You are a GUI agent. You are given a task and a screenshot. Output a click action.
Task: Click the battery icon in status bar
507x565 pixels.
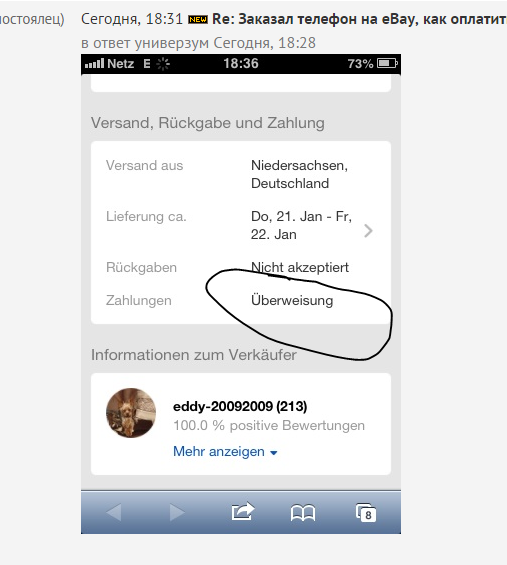(387, 63)
